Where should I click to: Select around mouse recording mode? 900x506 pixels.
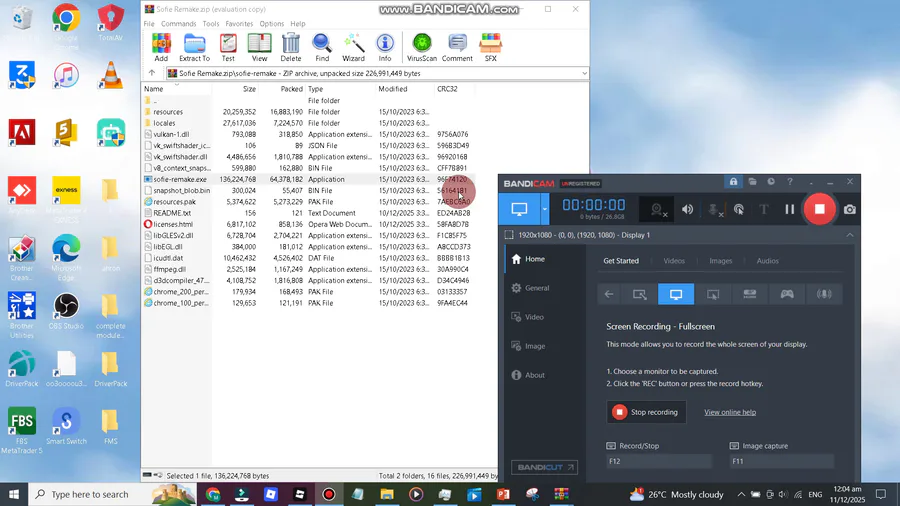tap(713, 294)
